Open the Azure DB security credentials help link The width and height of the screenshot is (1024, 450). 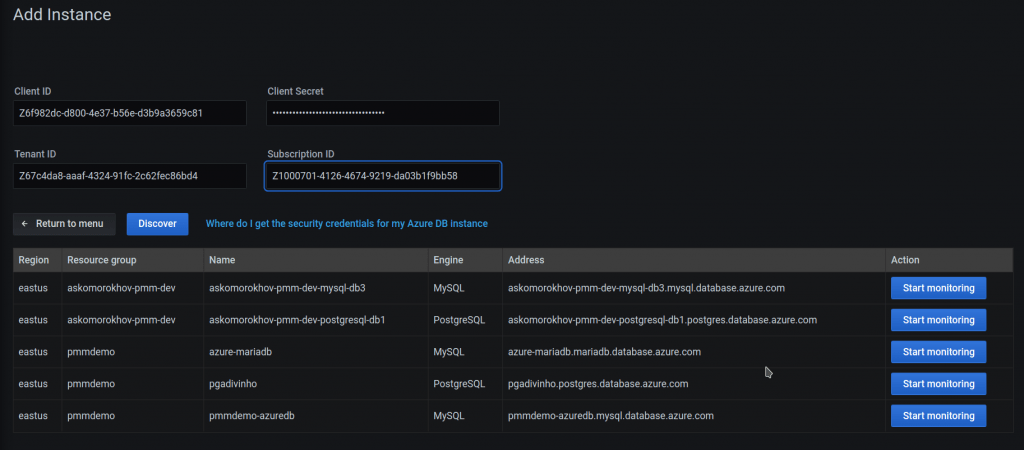[x=347, y=223]
